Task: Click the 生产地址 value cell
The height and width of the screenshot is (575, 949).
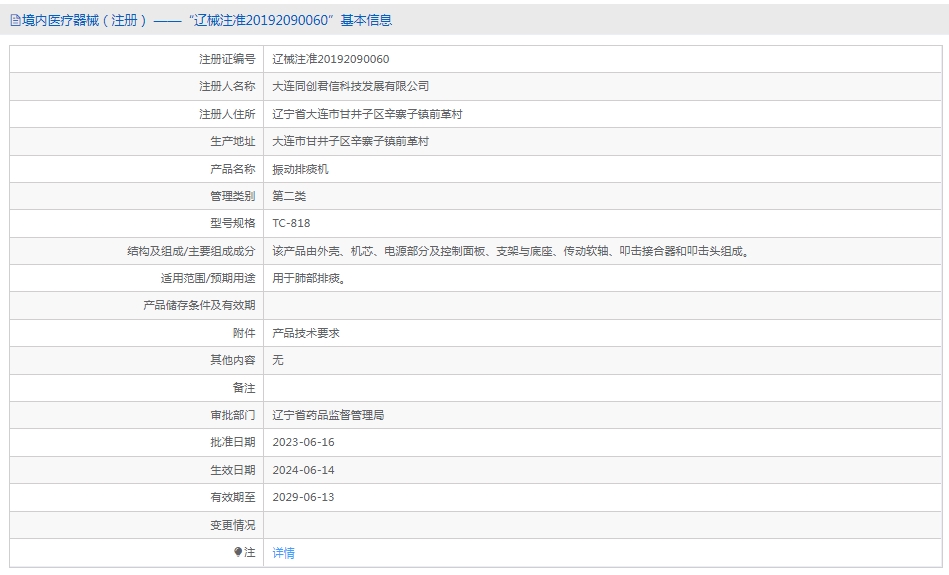Action: [x=602, y=142]
